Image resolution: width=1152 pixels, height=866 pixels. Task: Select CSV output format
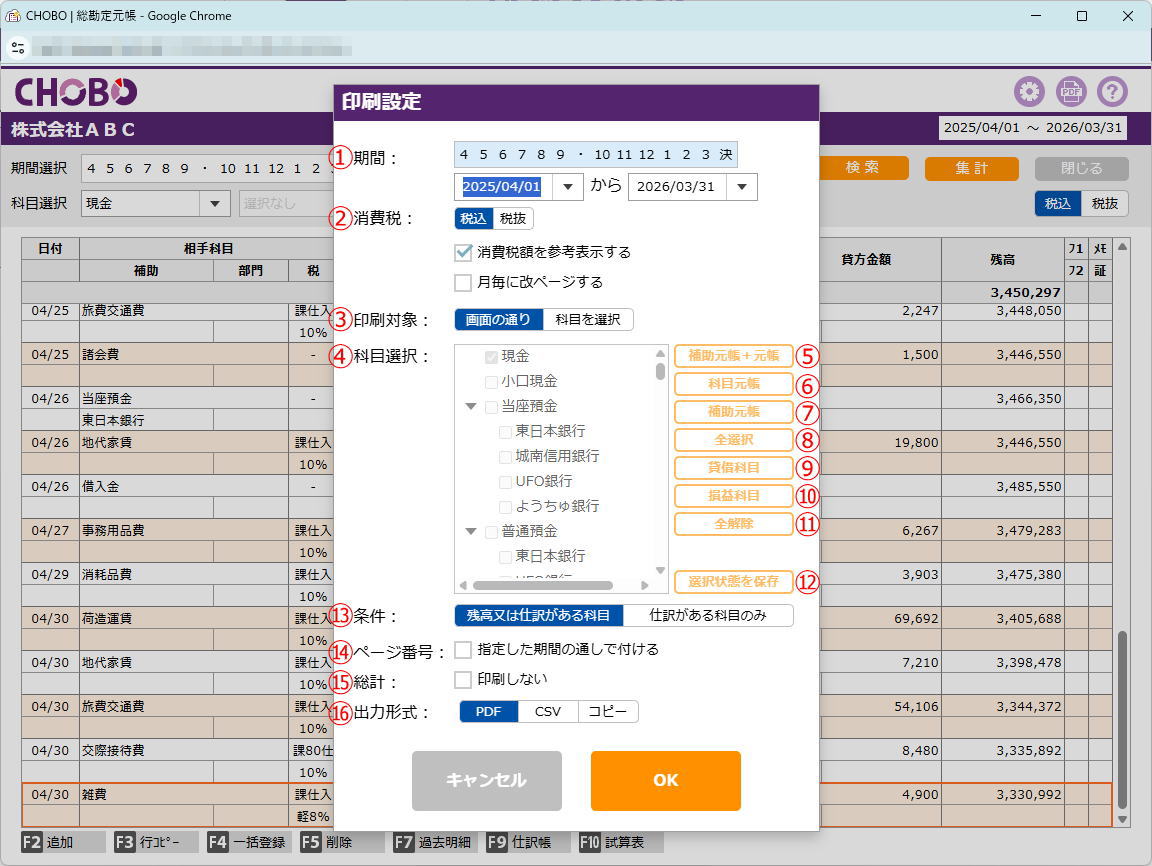point(548,712)
